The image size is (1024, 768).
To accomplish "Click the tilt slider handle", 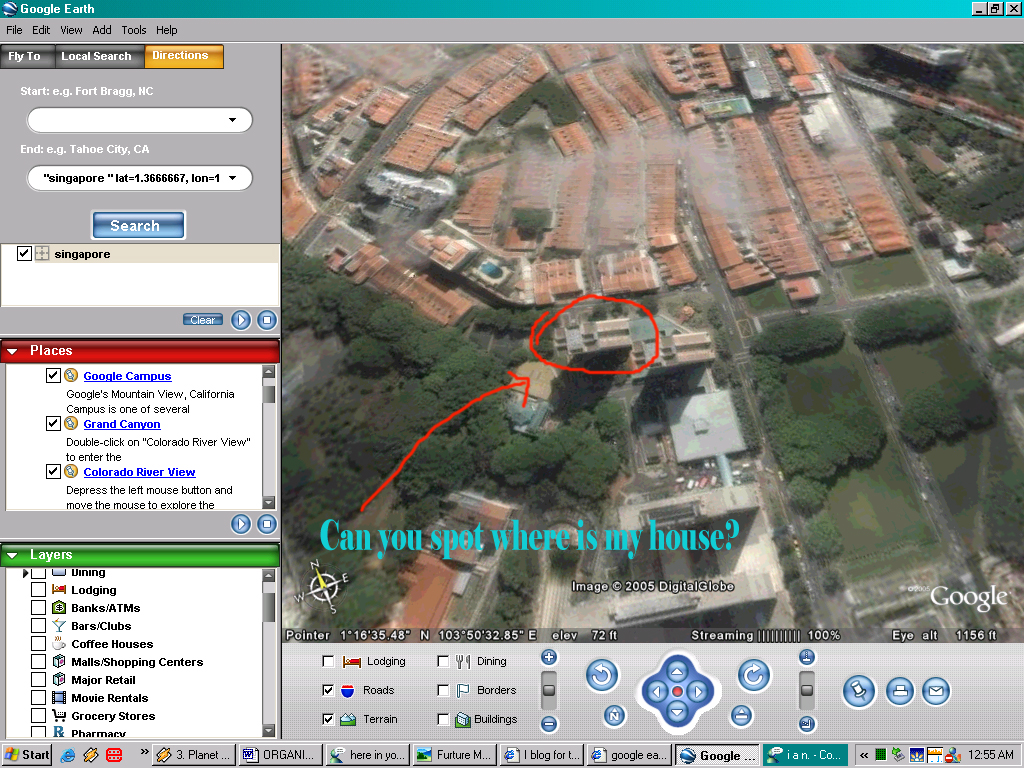I will 807,690.
